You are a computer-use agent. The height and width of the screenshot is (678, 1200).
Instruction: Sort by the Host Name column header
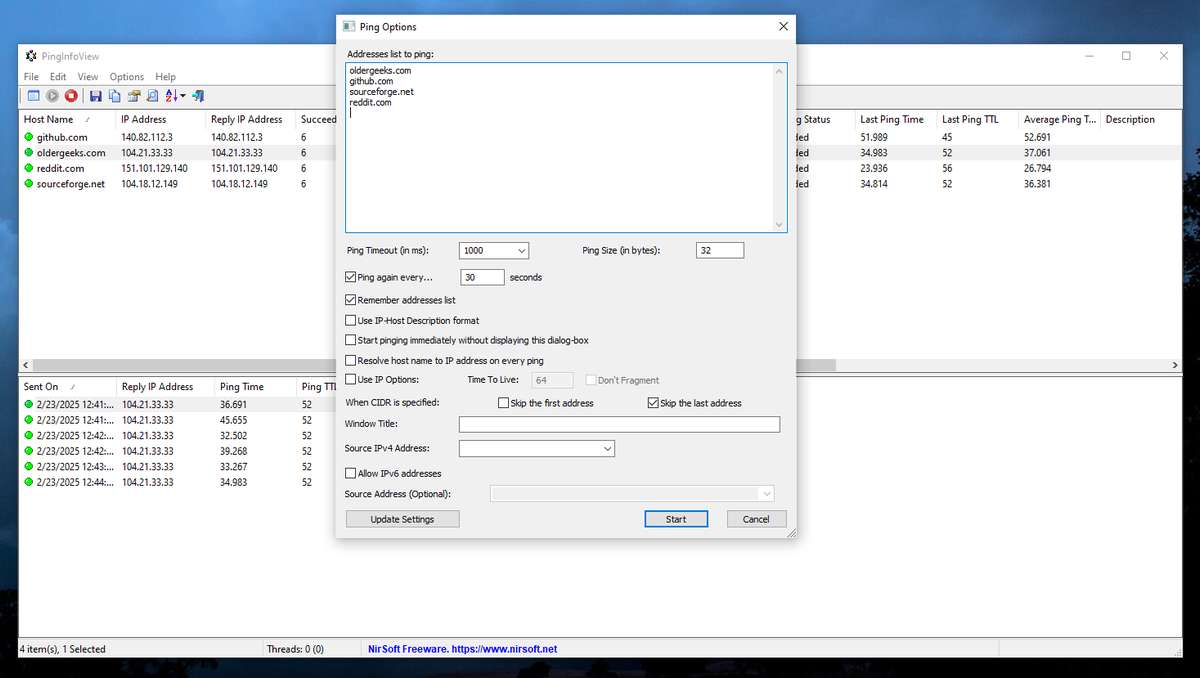pos(67,119)
